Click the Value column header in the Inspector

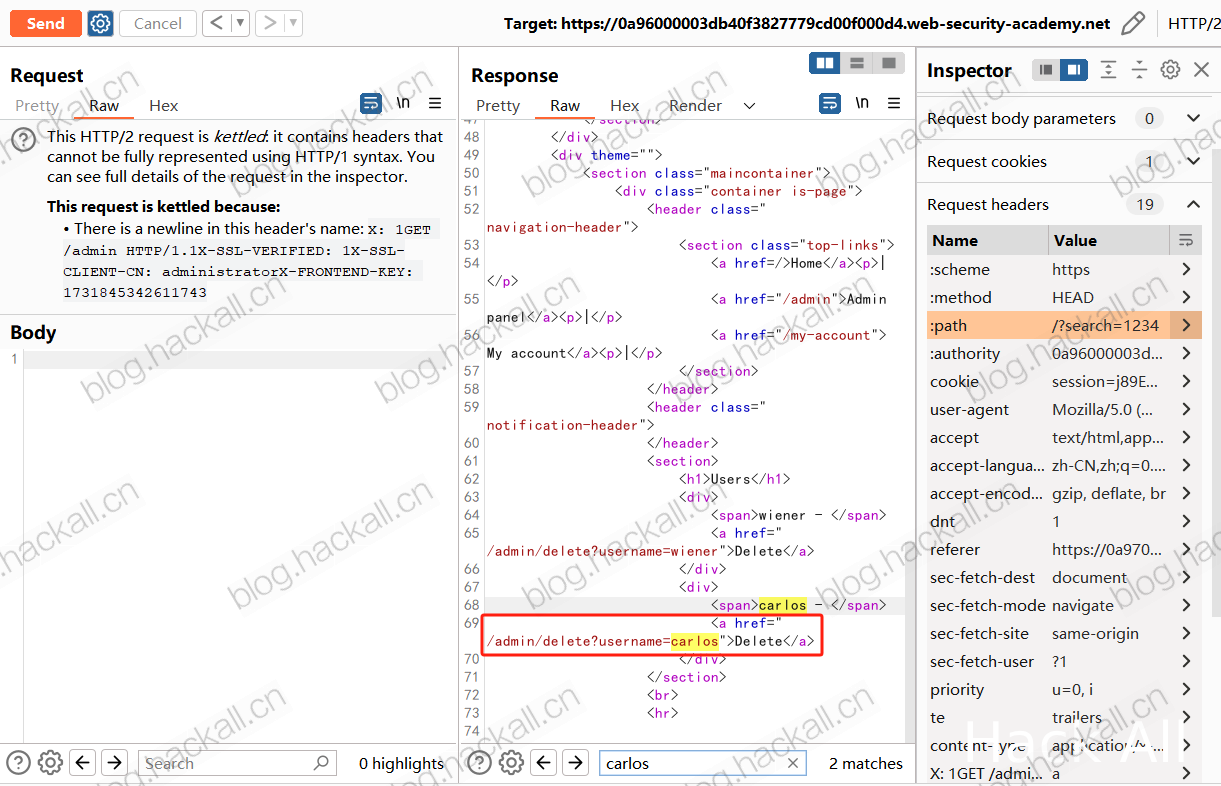coord(1108,240)
